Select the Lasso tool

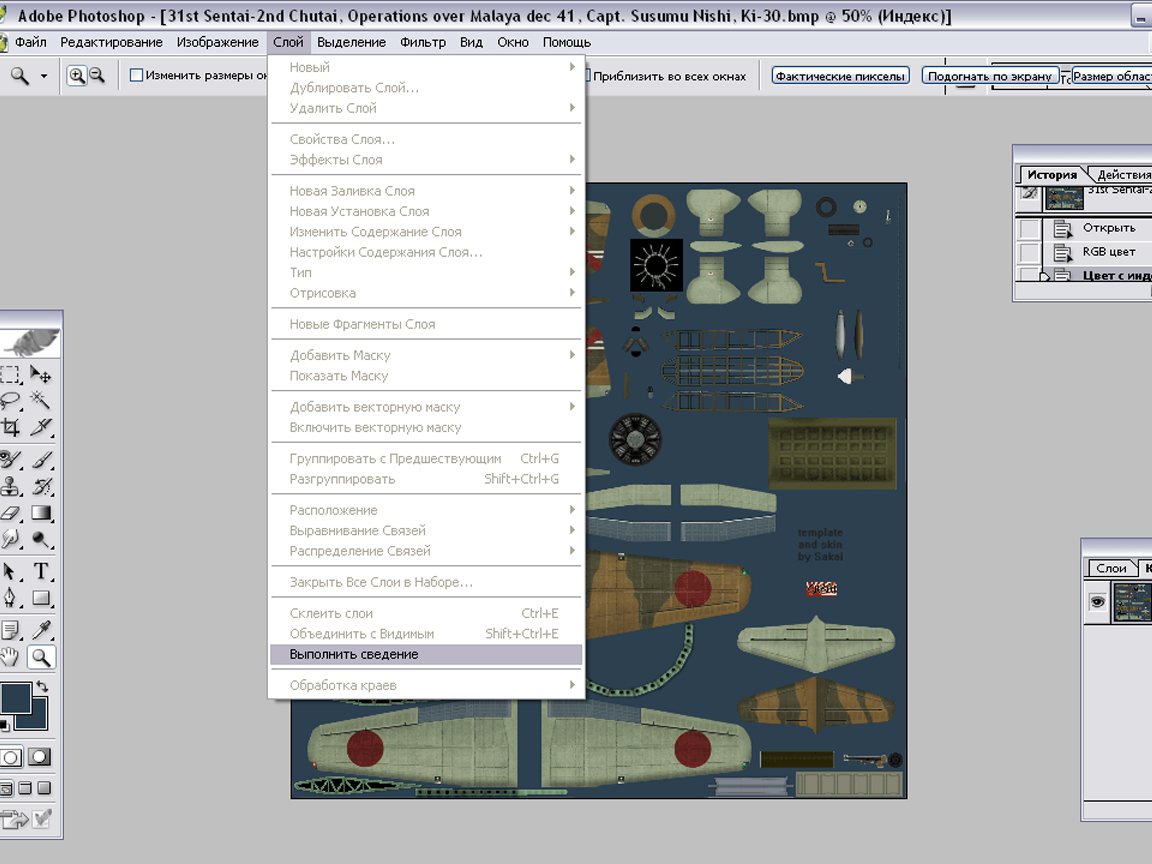(10, 400)
